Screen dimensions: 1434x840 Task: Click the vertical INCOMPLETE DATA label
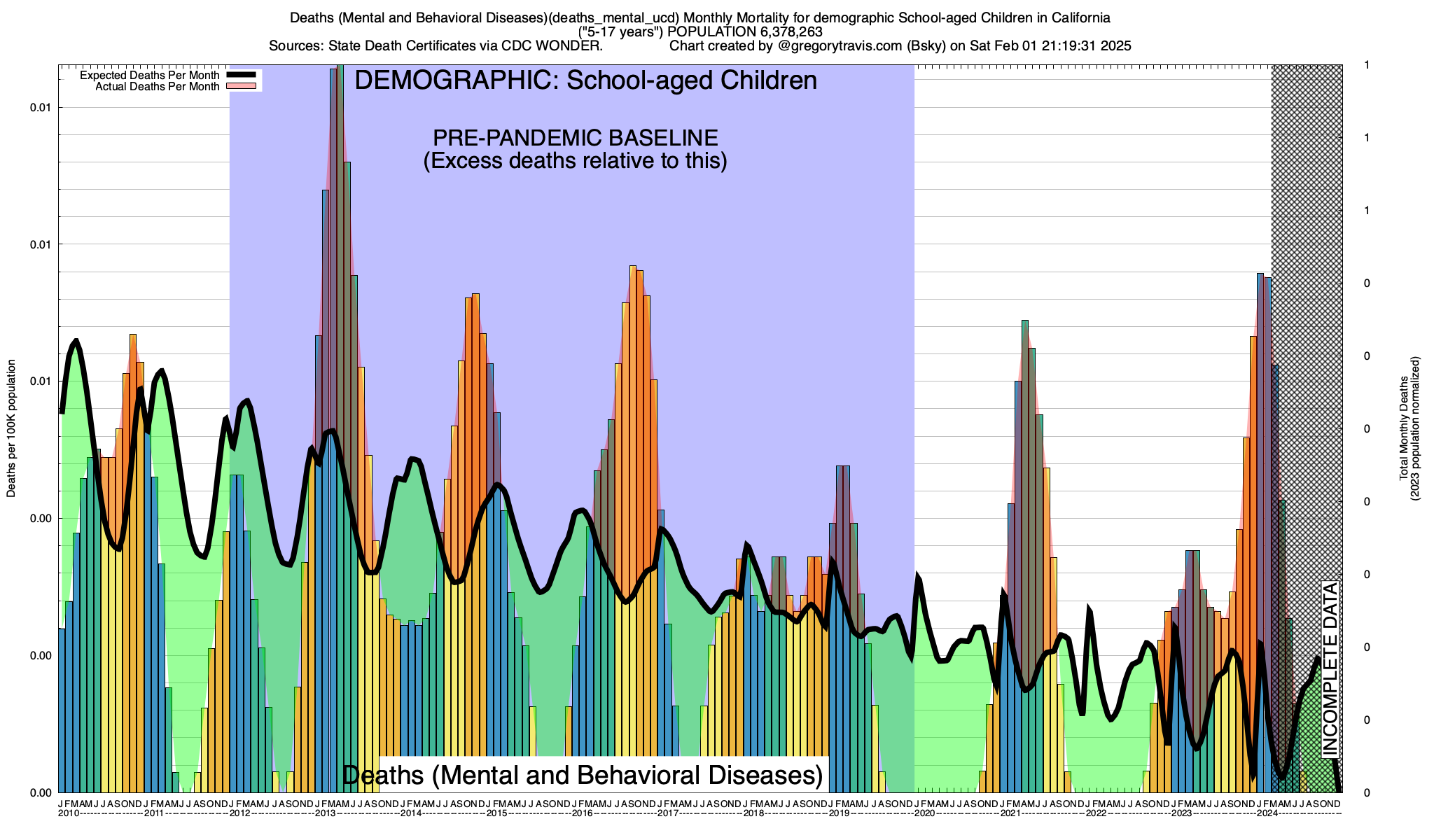pos(1330,668)
